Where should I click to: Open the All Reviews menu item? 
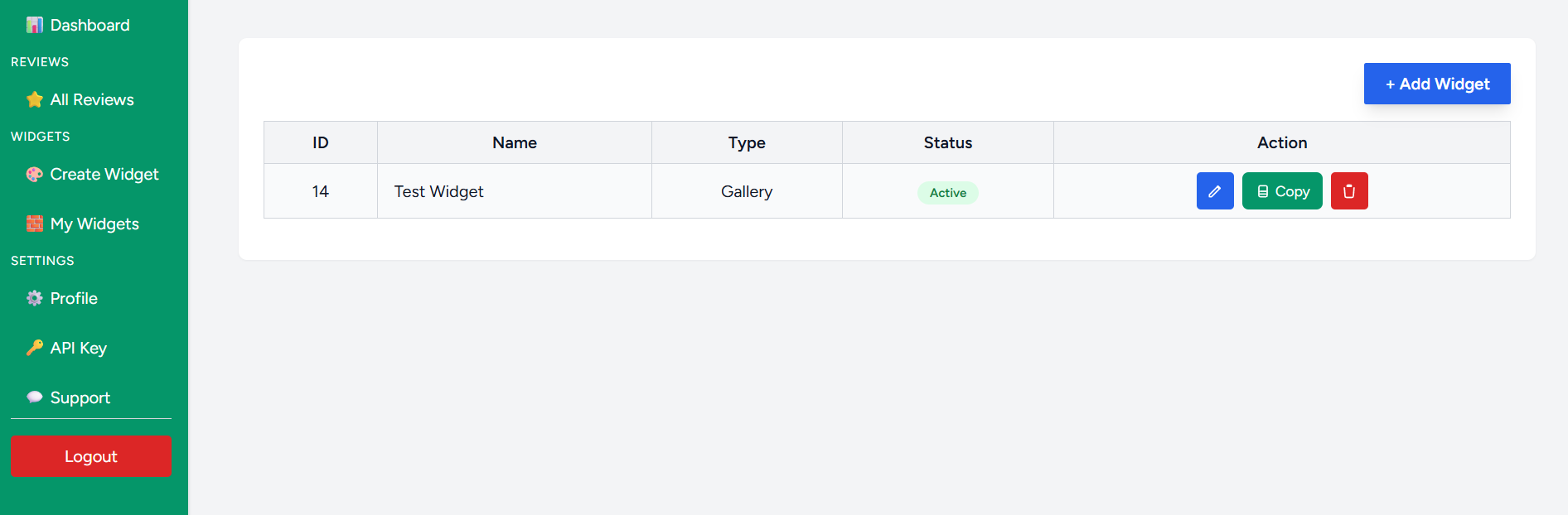click(x=92, y=99)
